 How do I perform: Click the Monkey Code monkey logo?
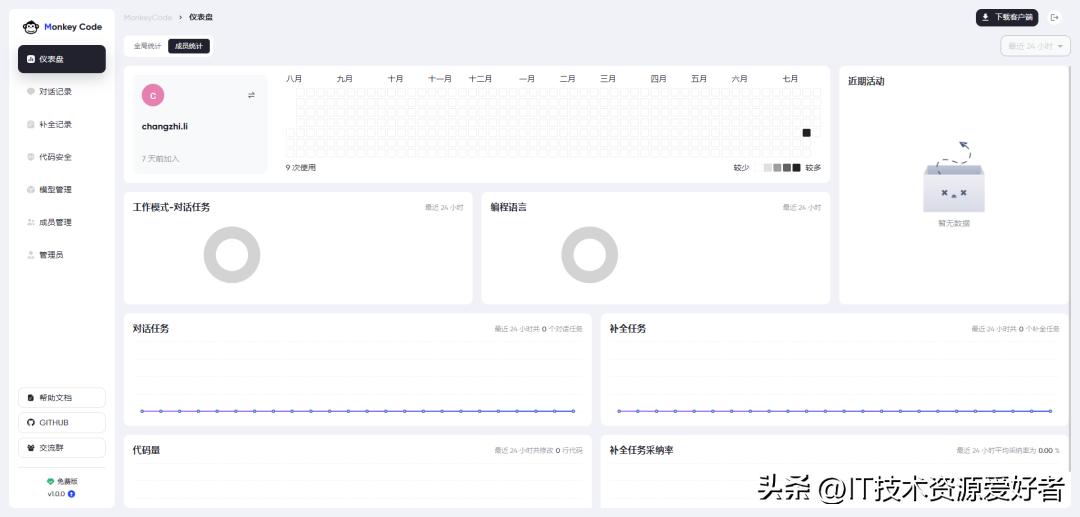click(x=30, y=27)
